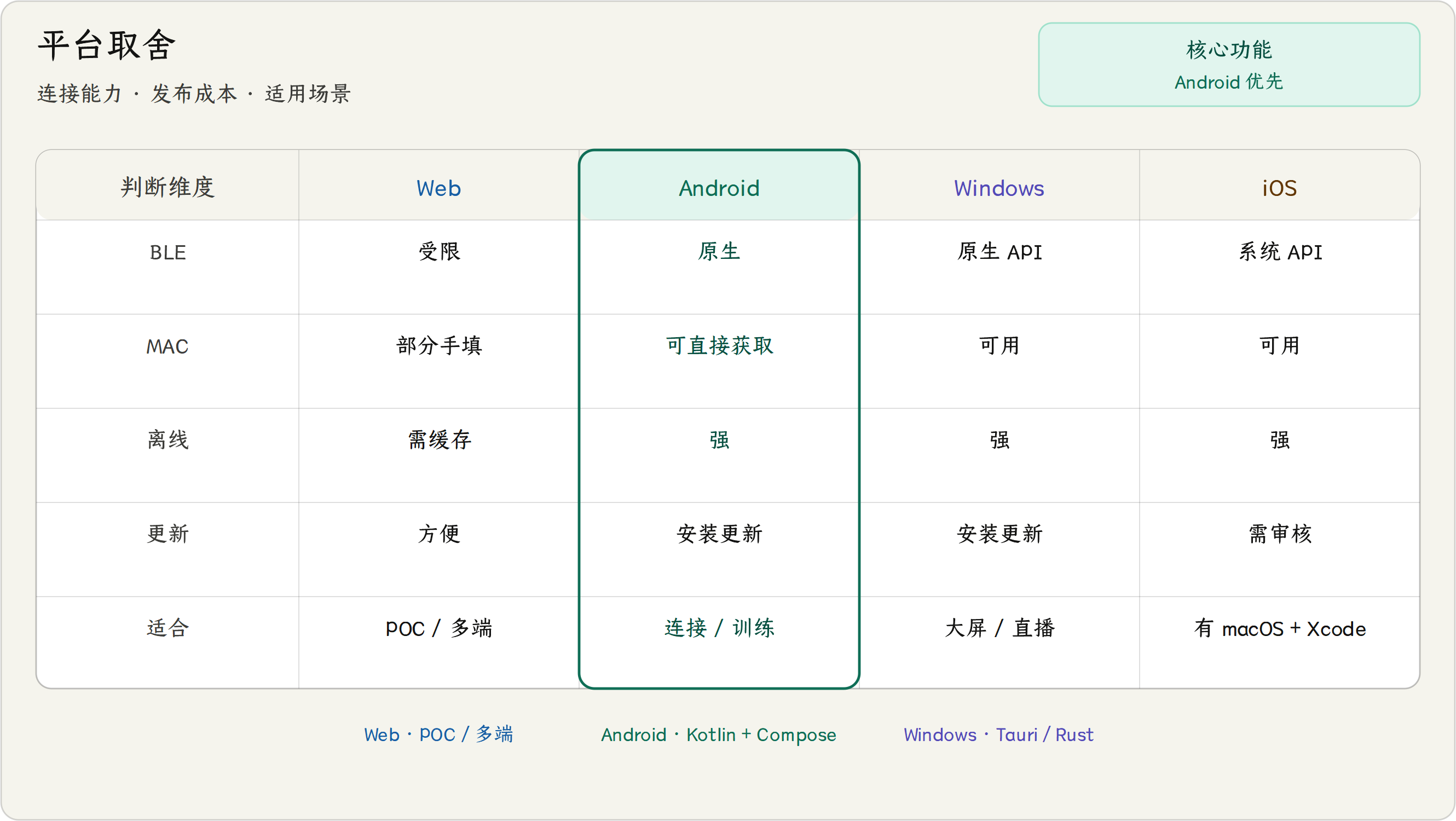Click the "大屏 / 直播" cell
The image size is (1456, 821).
tap(999, 628)
